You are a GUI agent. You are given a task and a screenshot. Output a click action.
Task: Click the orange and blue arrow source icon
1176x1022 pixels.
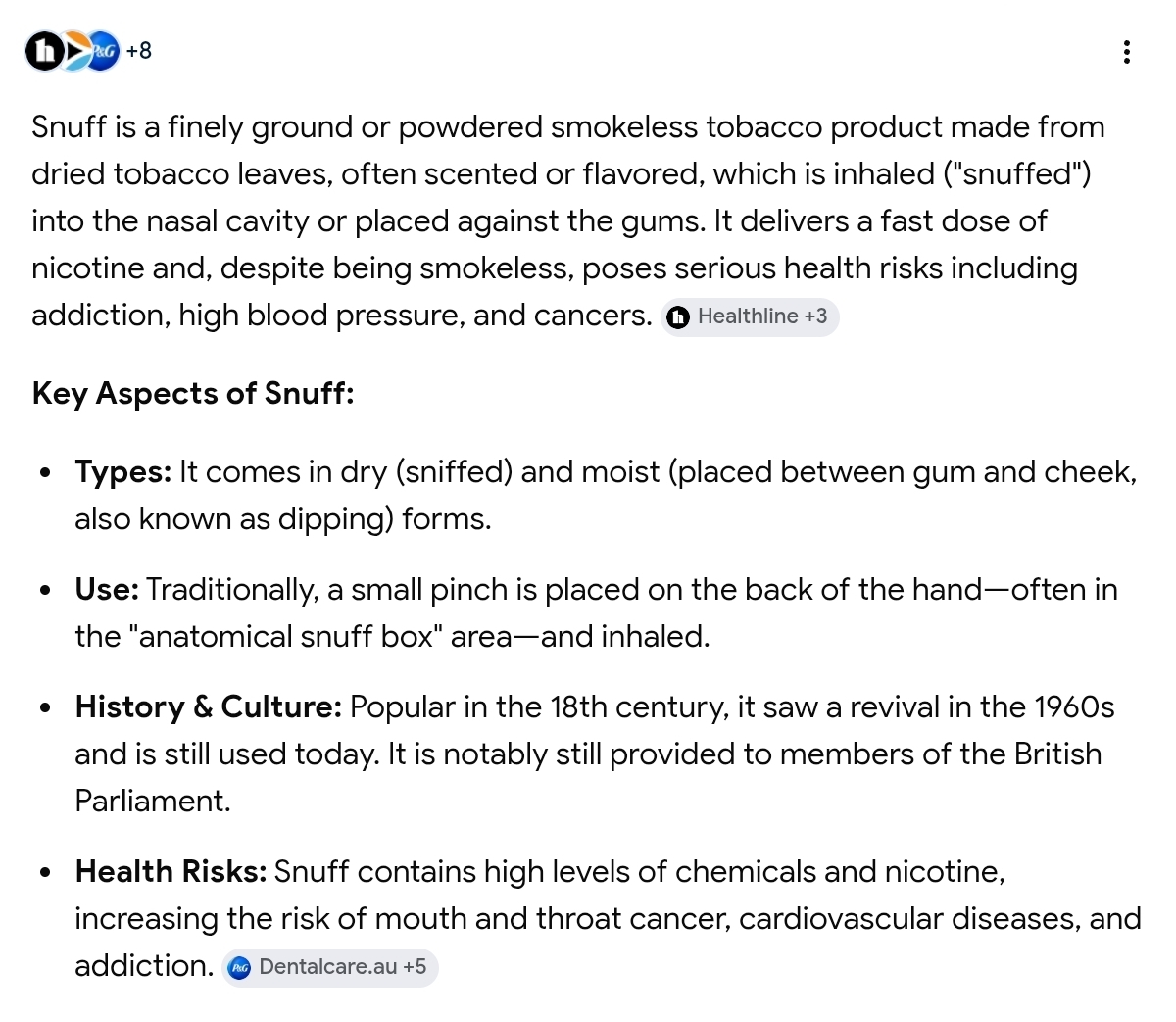coord(74,51)
